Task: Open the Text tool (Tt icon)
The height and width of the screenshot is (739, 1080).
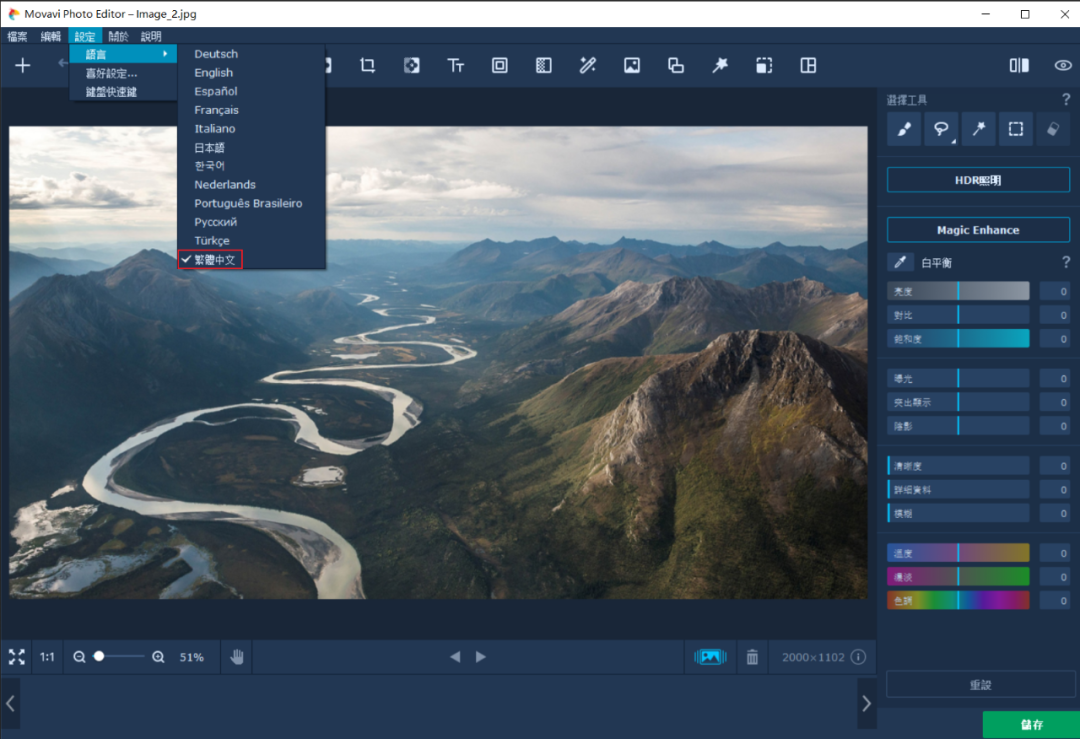Action: pyautogui.click(x=455, y=65)
